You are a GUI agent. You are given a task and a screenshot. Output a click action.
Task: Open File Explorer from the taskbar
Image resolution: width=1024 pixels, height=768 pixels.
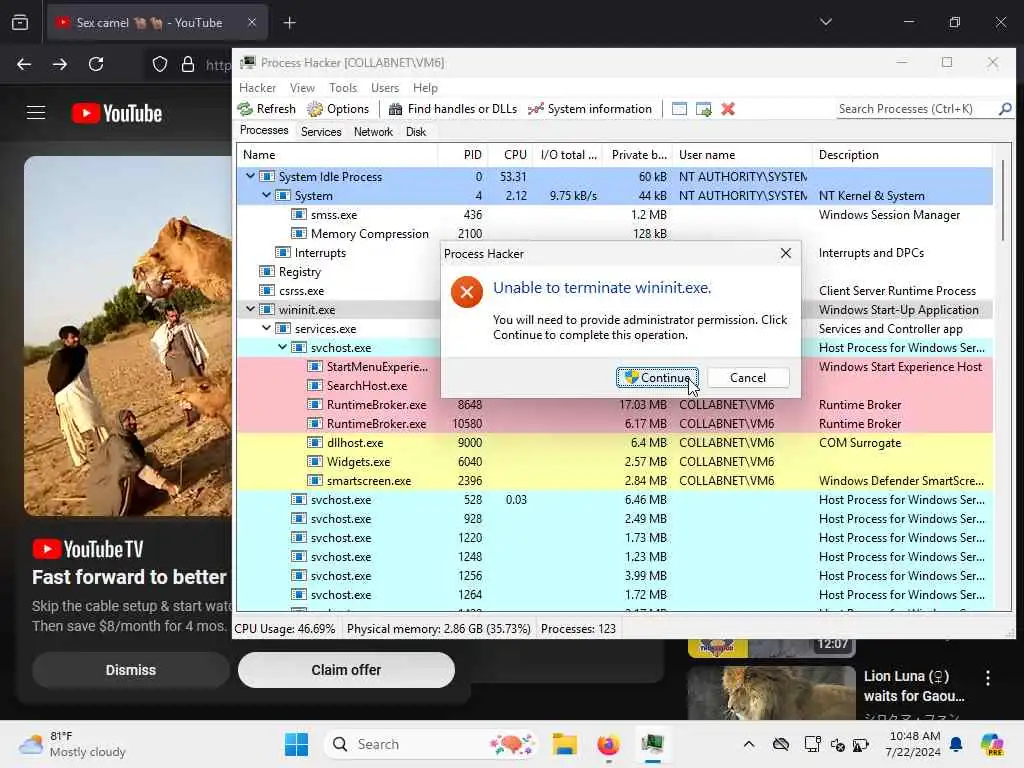coord(564,744)
